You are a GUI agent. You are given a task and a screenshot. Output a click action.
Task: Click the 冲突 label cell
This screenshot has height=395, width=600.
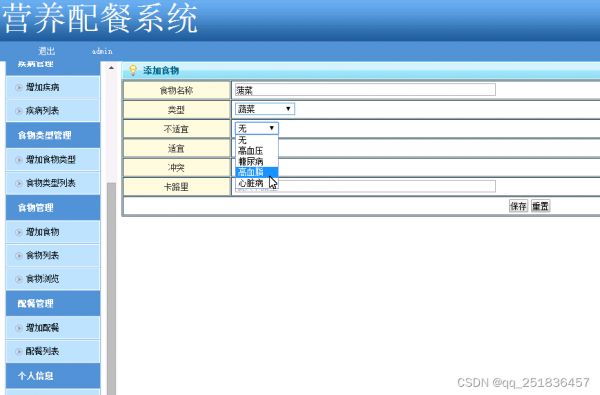point(176,167)
